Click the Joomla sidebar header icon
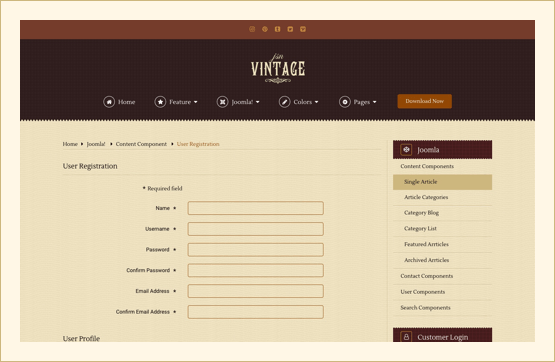Viewport: 555px width, 362px height. coord(406,150)
